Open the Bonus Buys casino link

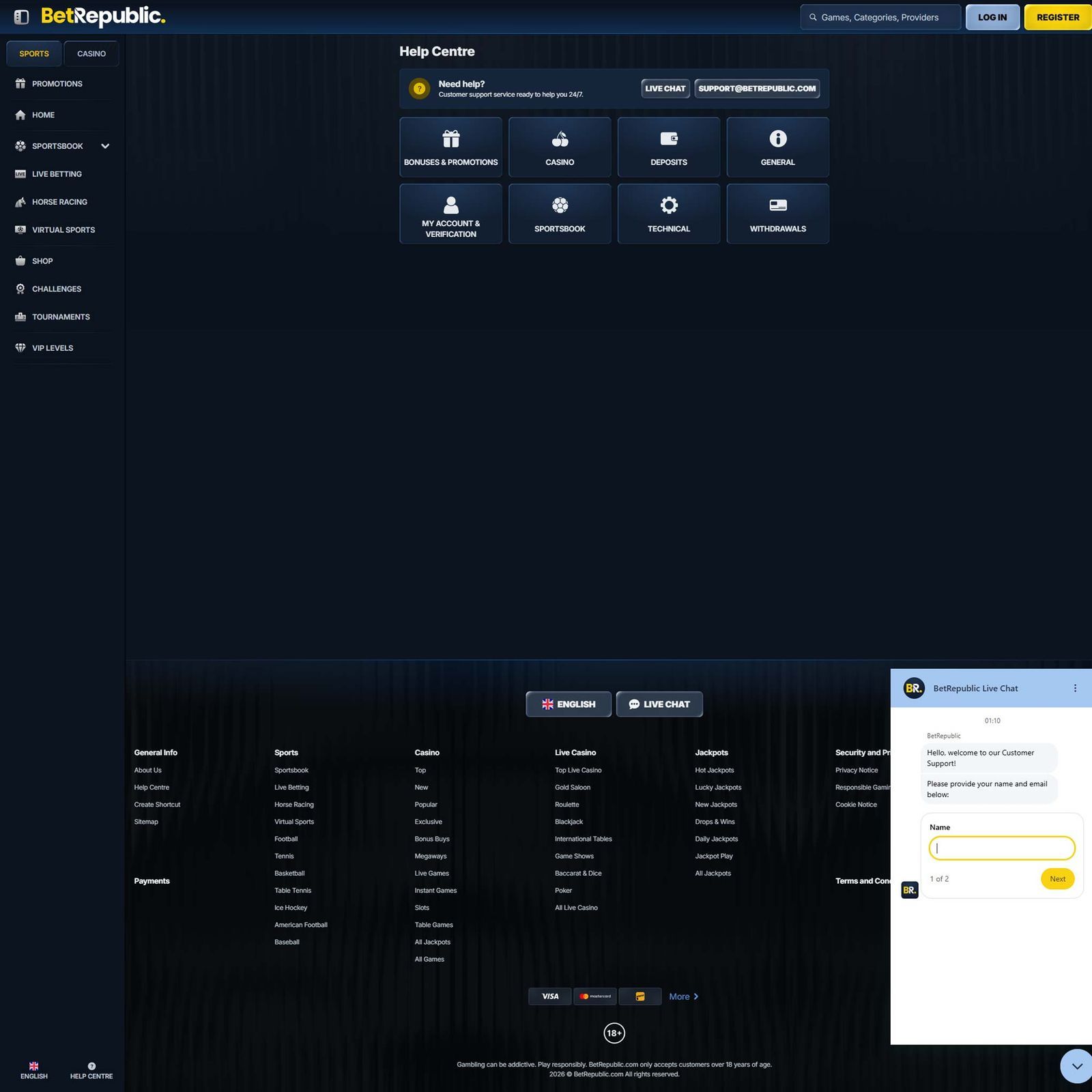pos(432,839)
